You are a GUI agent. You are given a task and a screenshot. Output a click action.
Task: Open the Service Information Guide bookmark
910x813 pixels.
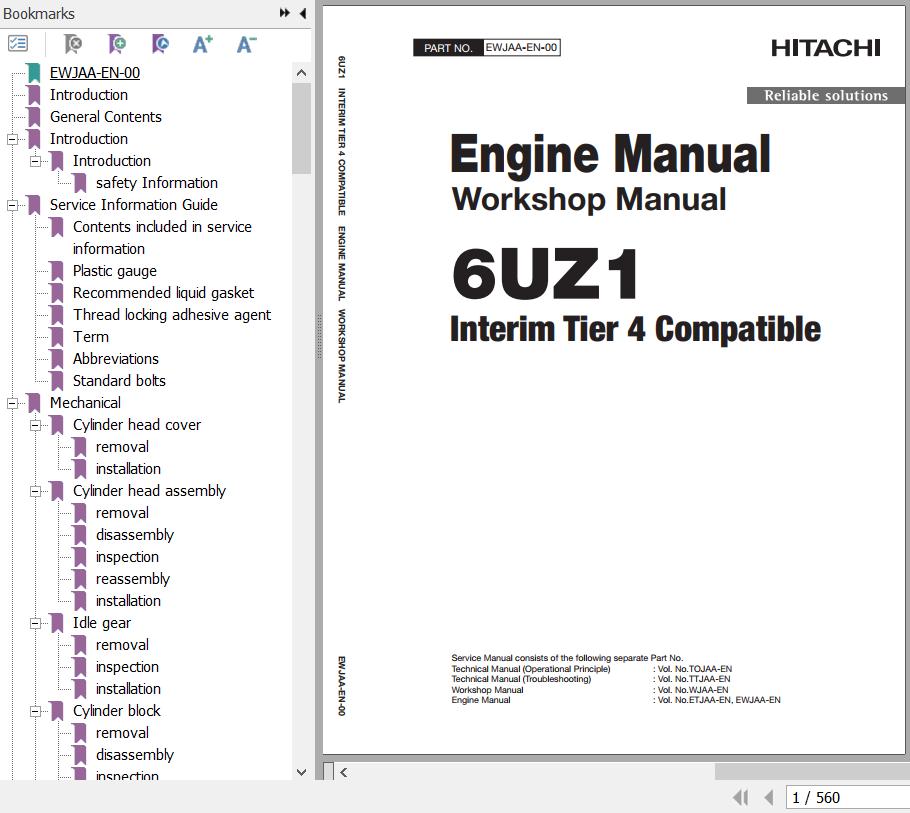coord(133,205)
